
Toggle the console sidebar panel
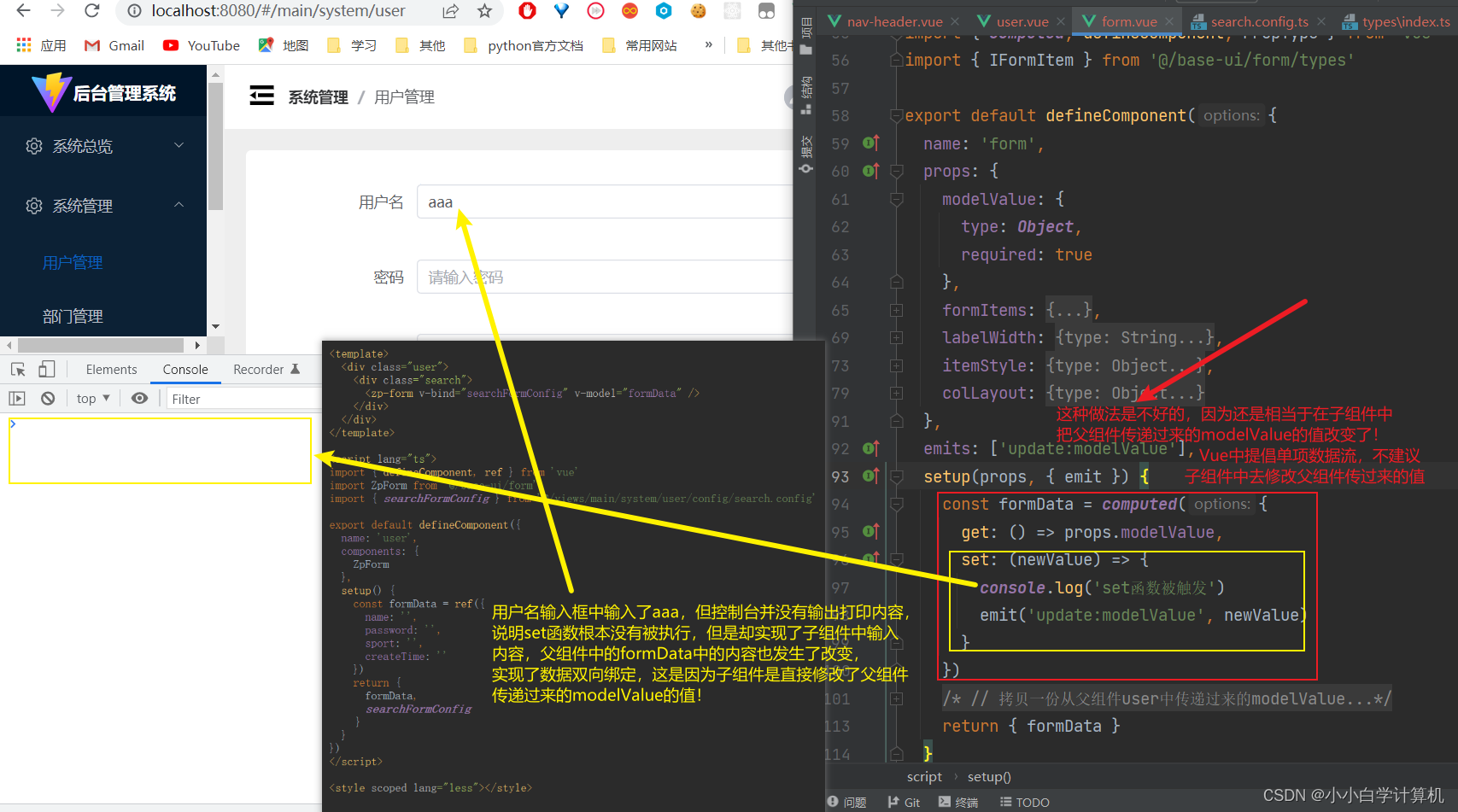tap(17, 398)
